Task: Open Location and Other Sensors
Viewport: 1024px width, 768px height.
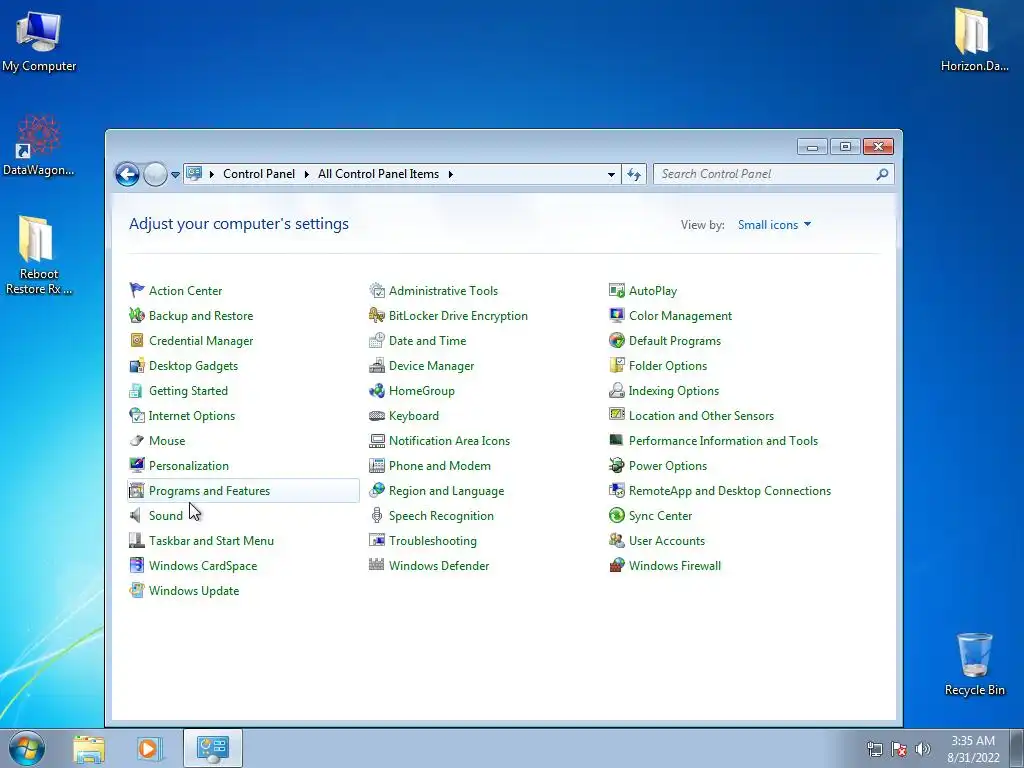Action: [701, 415]
